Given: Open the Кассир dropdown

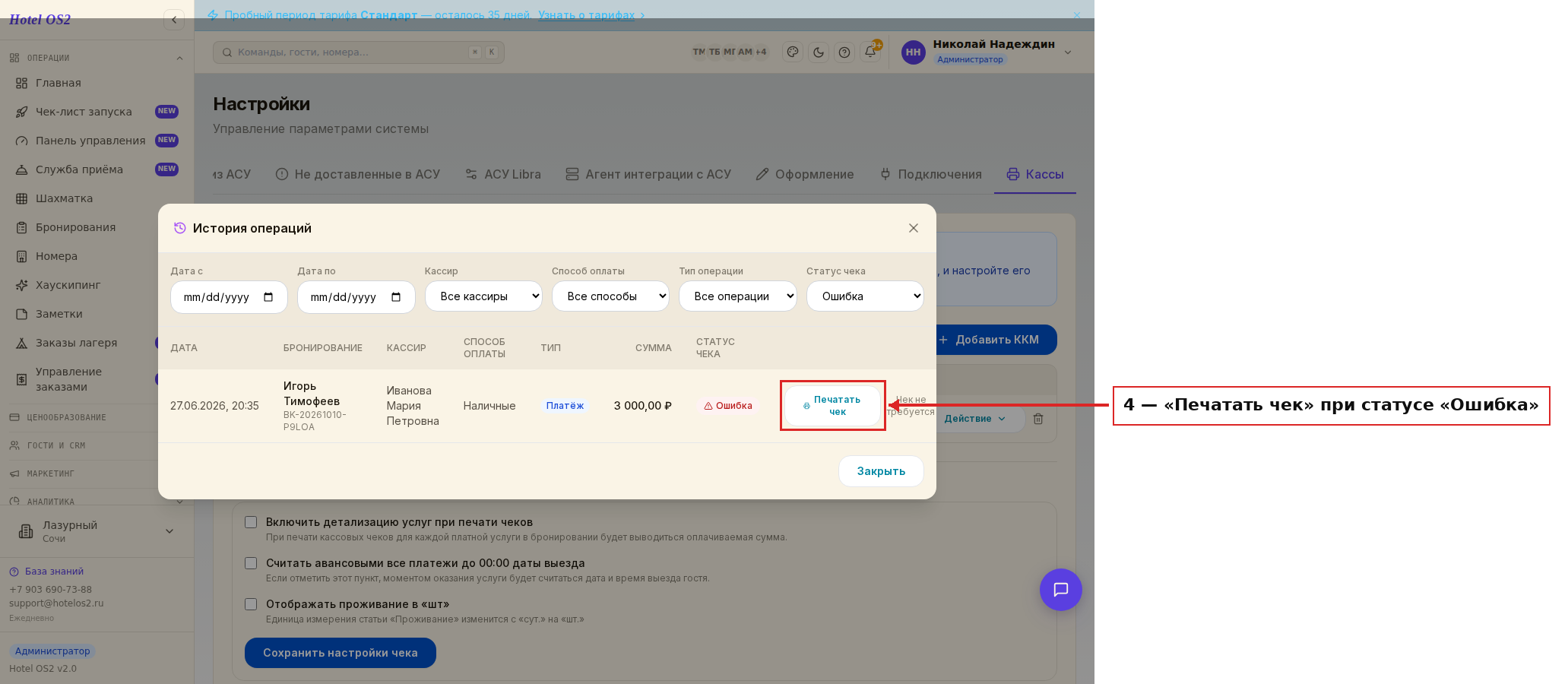Looking at the screenshot, I should (483, 296).
